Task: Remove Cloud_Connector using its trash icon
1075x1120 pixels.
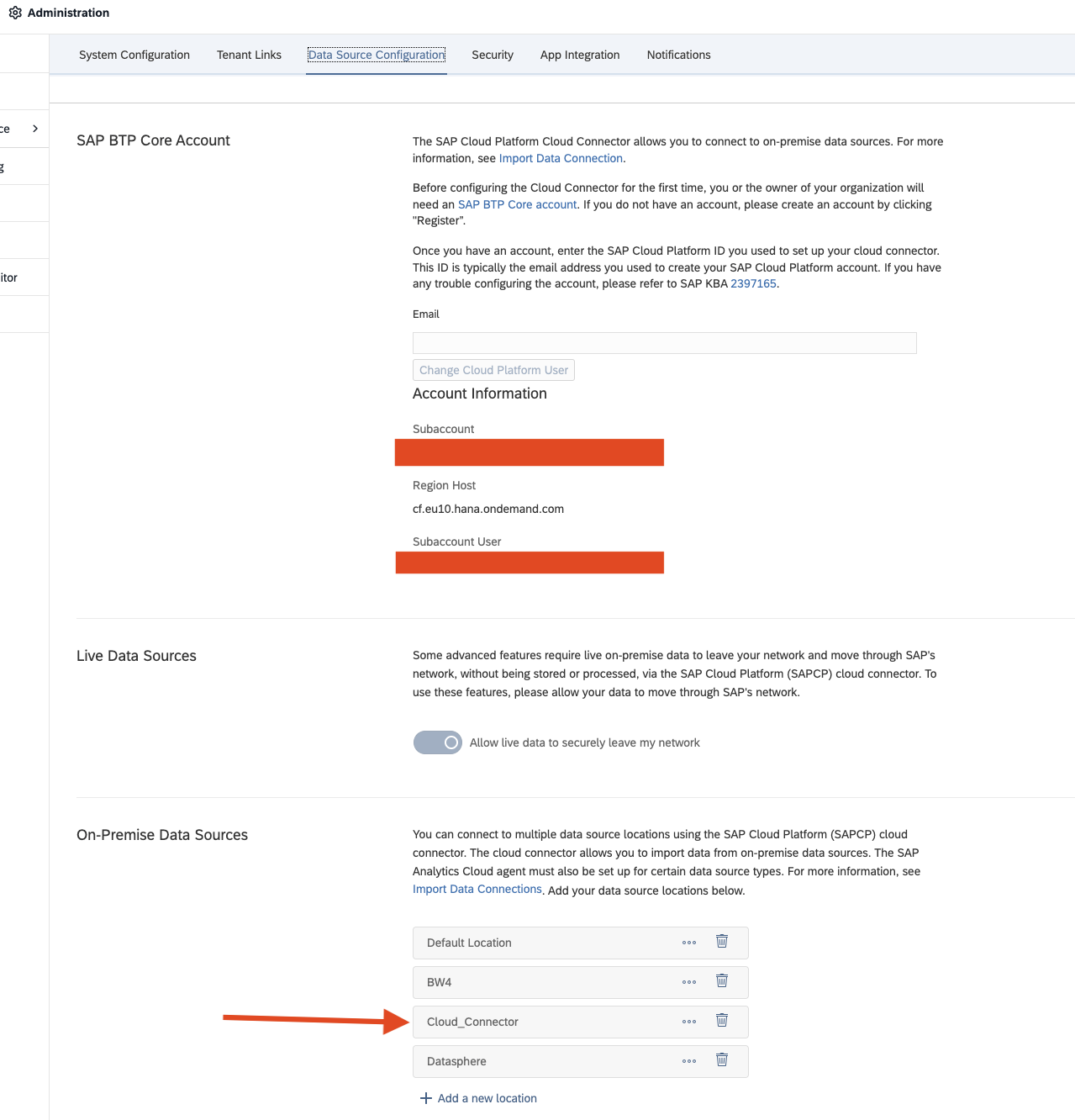Action: coord(721,1021)
